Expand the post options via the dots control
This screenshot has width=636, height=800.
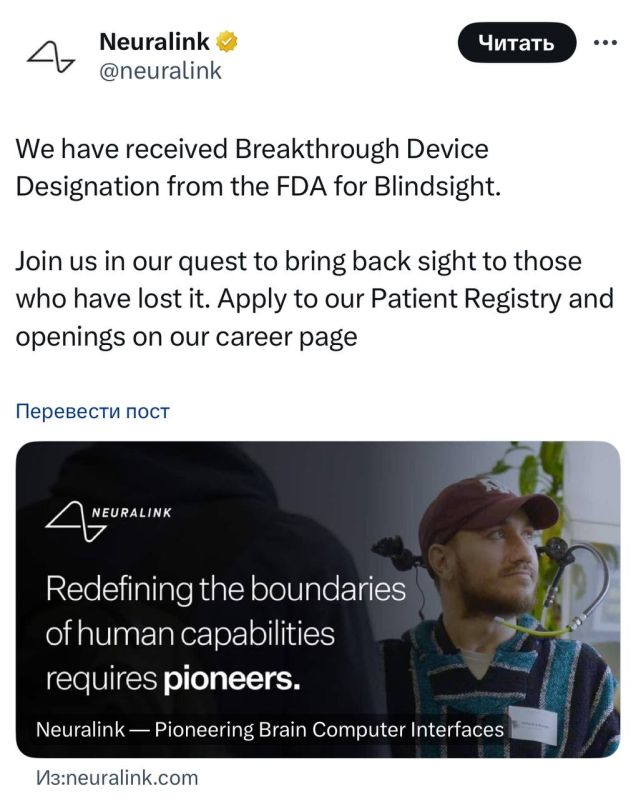pyautogui.click(x=604, y=44)
